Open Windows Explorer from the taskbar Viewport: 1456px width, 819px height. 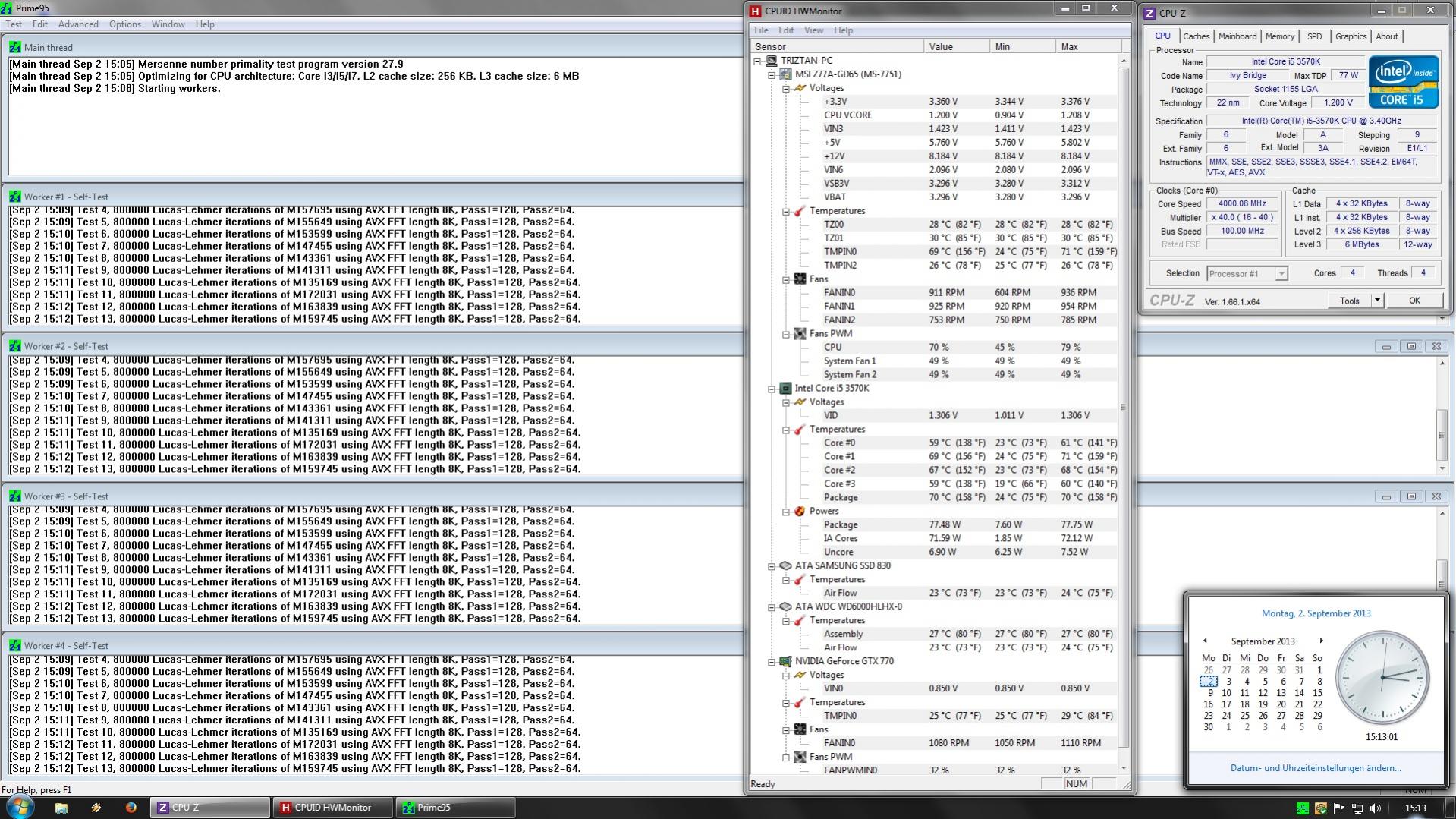pos(61,808)
